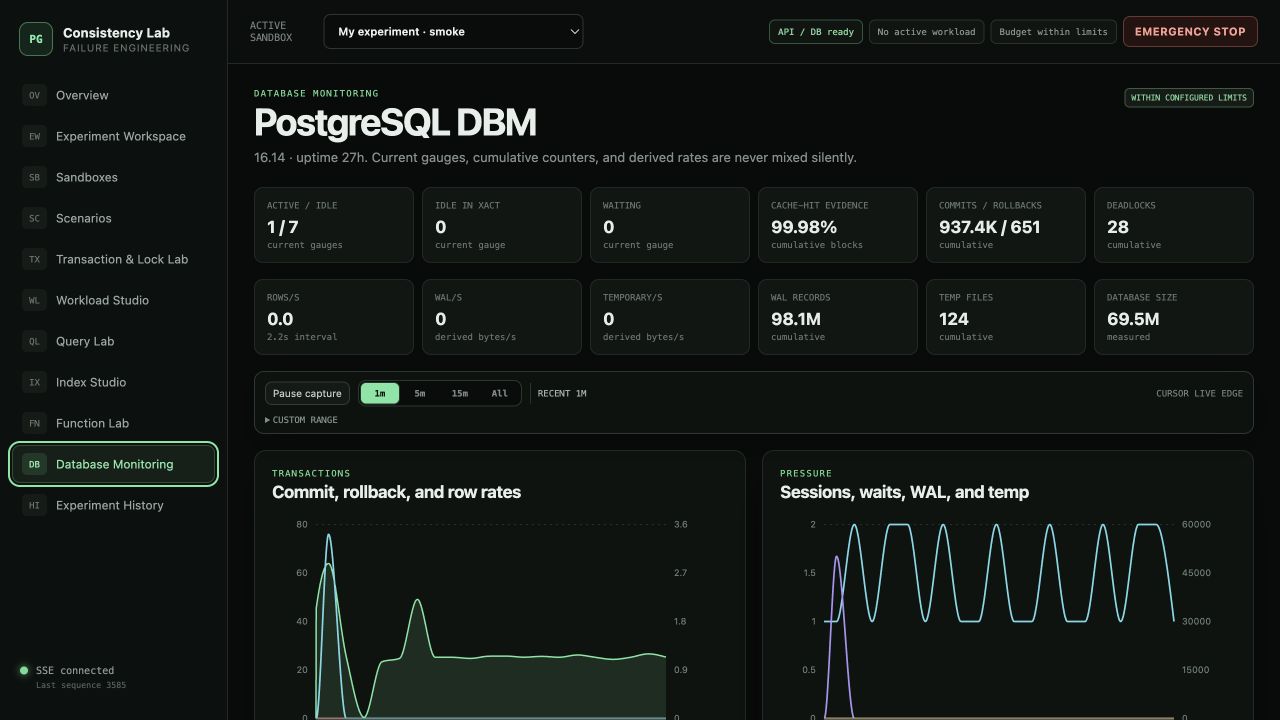Screen dimensions: 1280x720
Task: Click the Database Size 69.5M card
Action: 1174,317
